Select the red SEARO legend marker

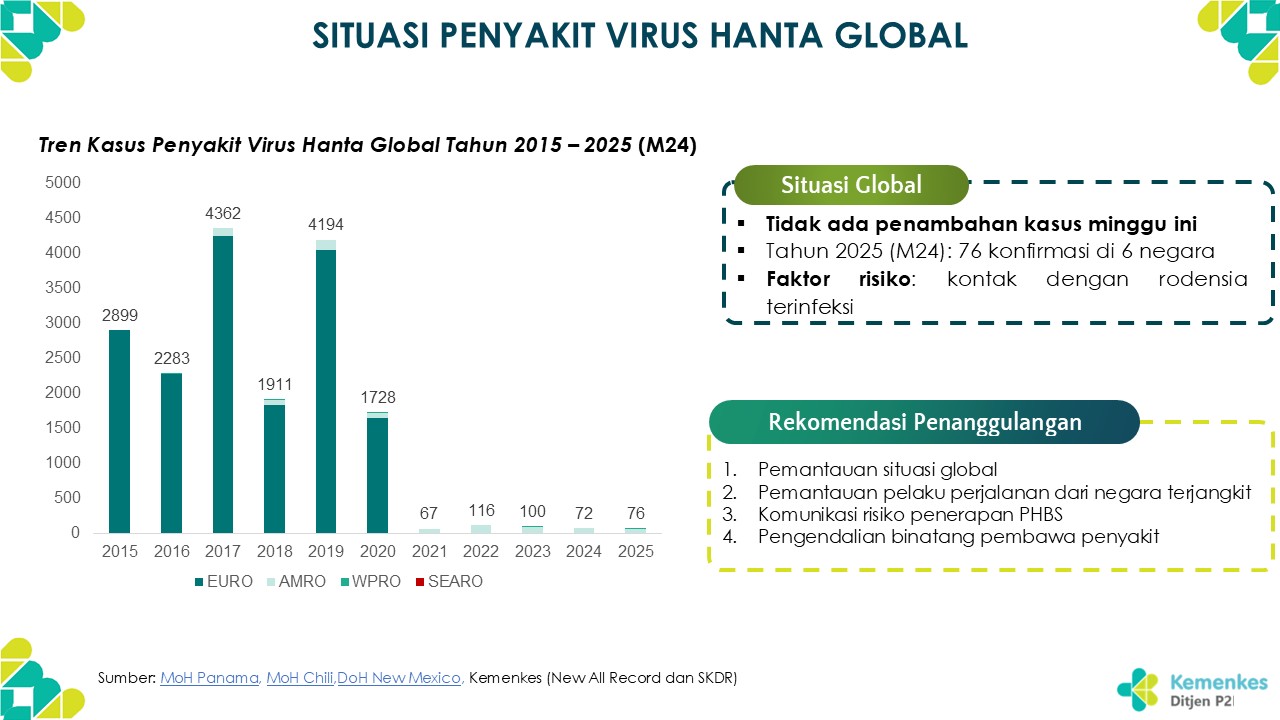[x=419, y=582]
